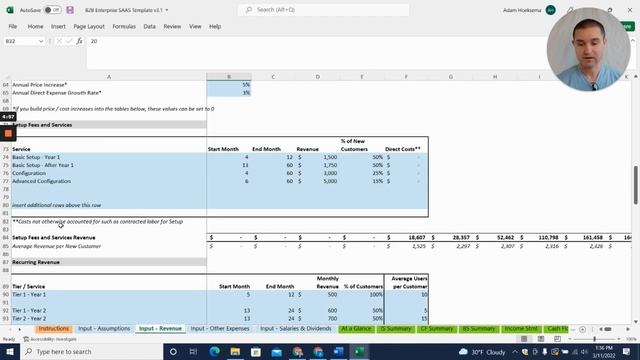Click the vertical scrollbar thumb
Screen dimensions: 640x360
coord(636,184)
